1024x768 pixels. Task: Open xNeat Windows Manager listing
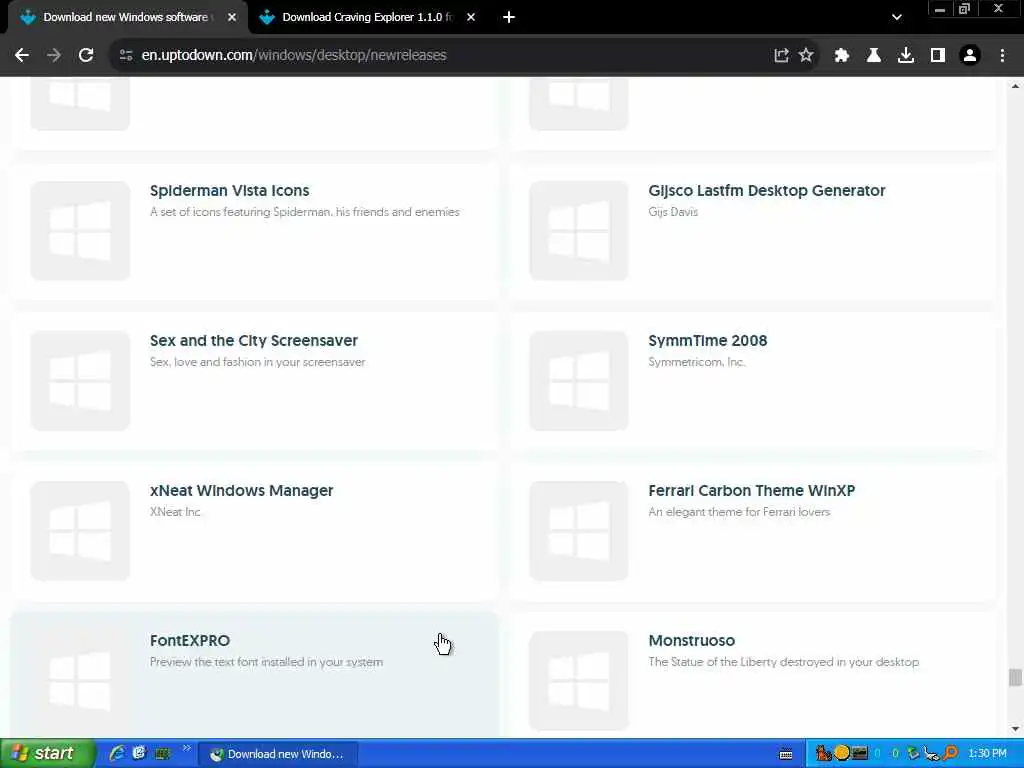click(x=242, y=490)
